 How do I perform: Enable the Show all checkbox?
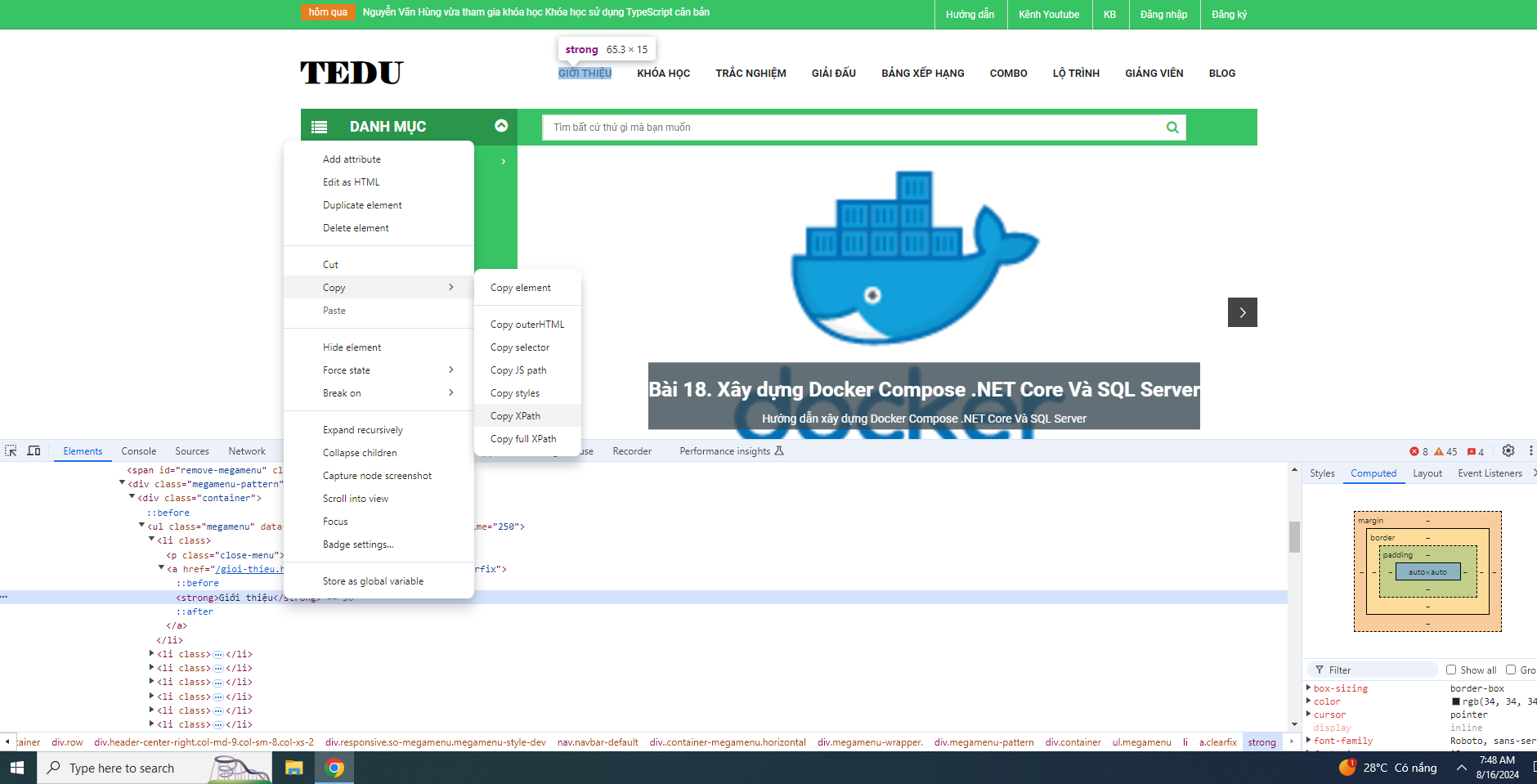(1451, 670)
